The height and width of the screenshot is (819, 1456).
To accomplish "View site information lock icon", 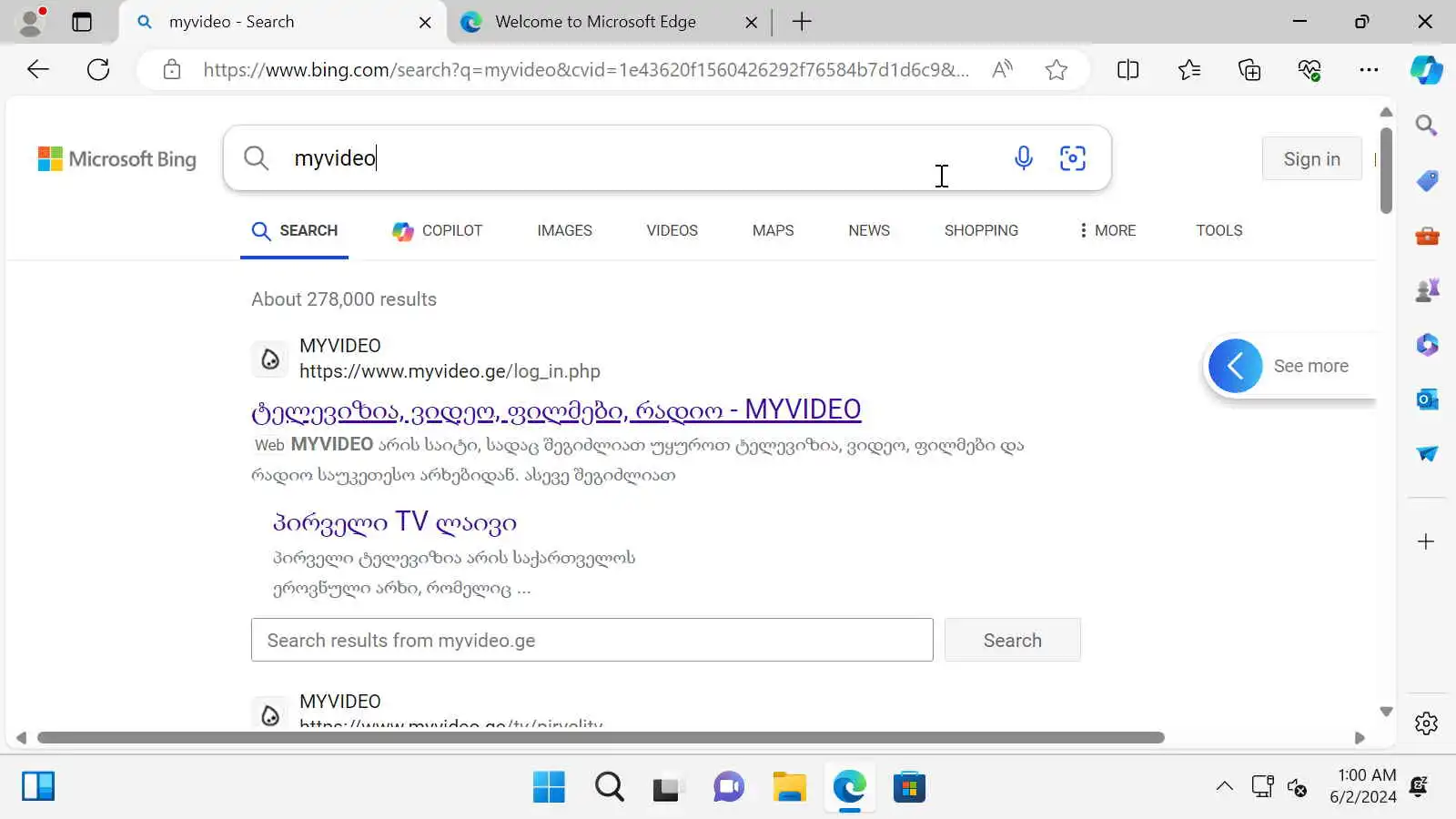I will click(172, 70).
